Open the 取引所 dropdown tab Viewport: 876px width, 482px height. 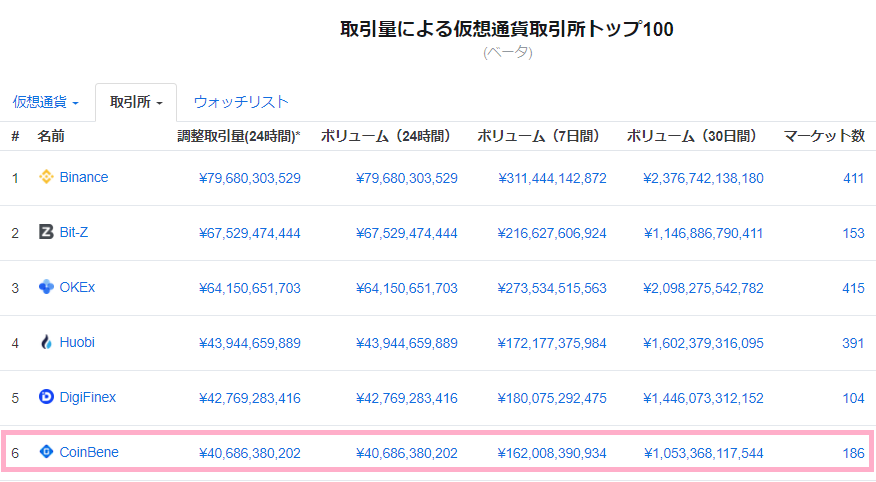click(136, 102)
